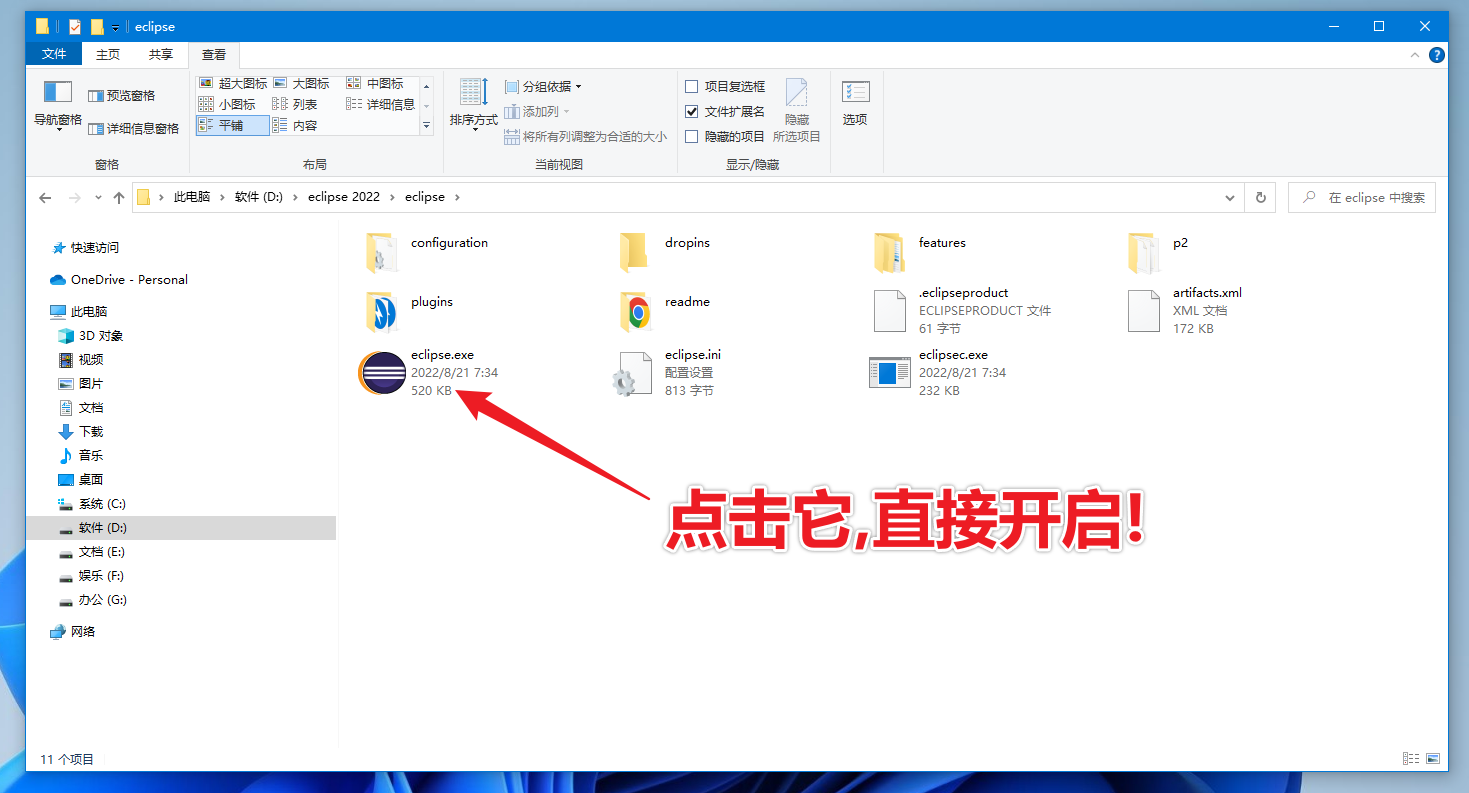Choose Content (内容) layout

(x=295, y=125)
